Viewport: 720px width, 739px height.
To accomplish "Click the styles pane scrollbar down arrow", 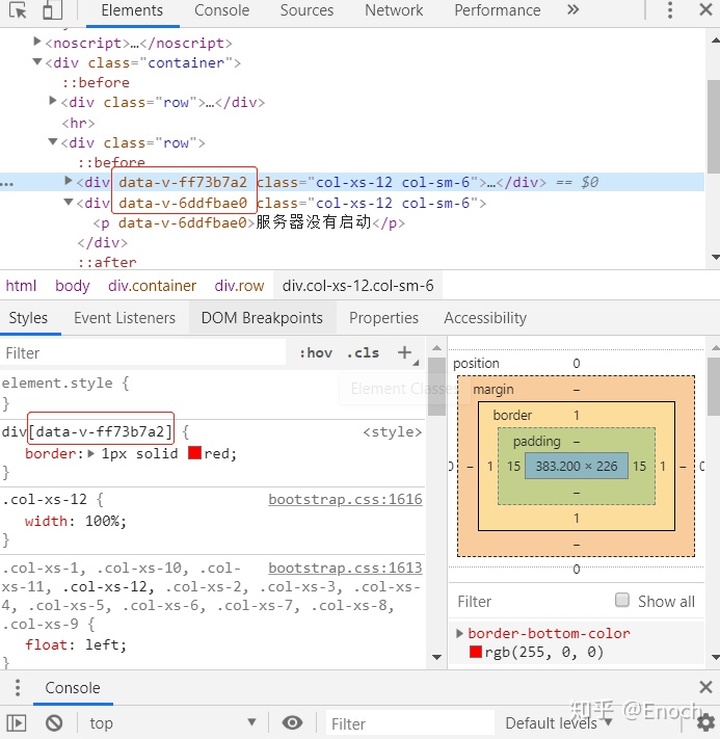I will (x=437, y=657).
